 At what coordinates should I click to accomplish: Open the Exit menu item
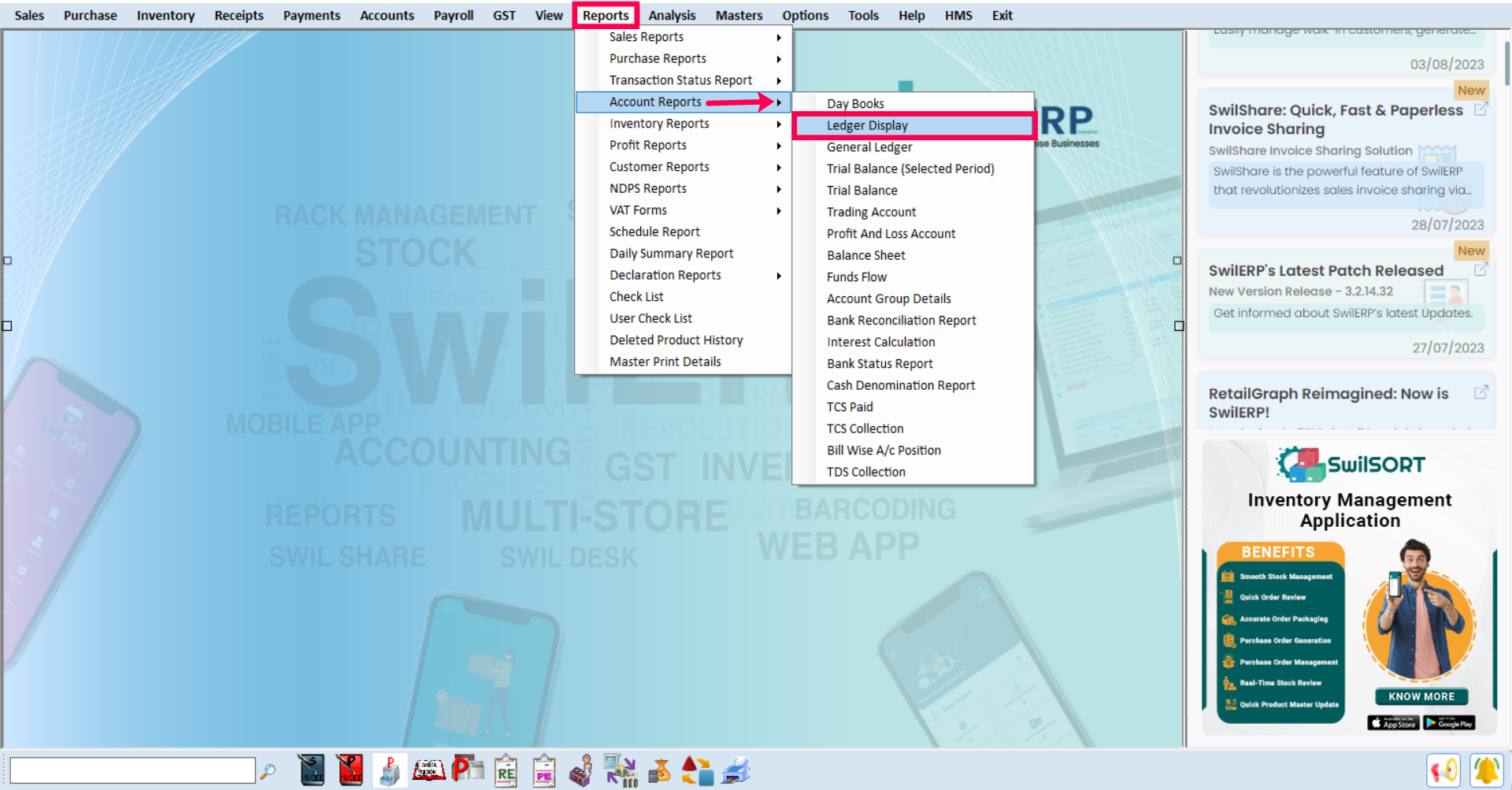[x=1002, y=15]
